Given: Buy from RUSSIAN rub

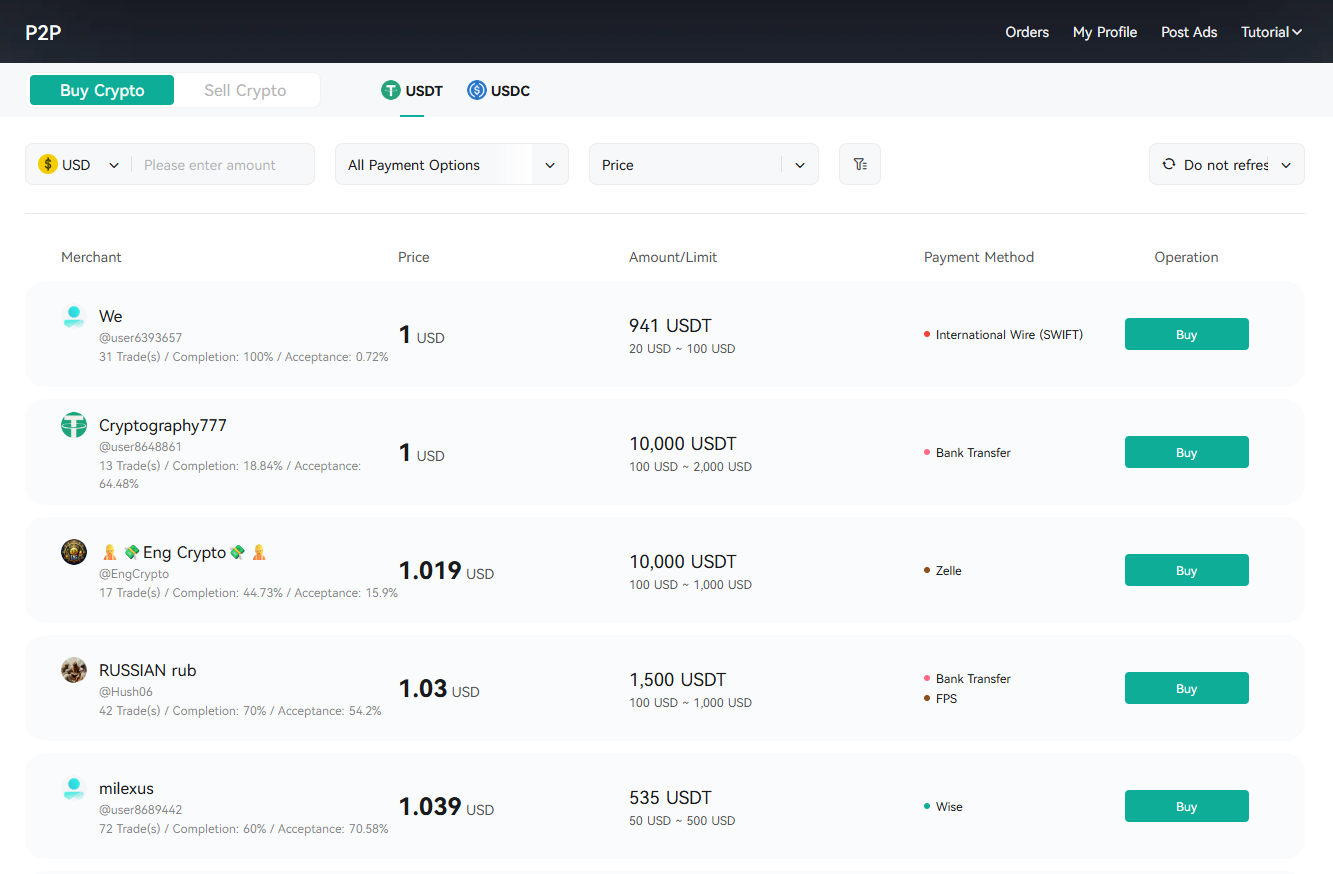Looking at the screenshot, I should coord(1187,688).
